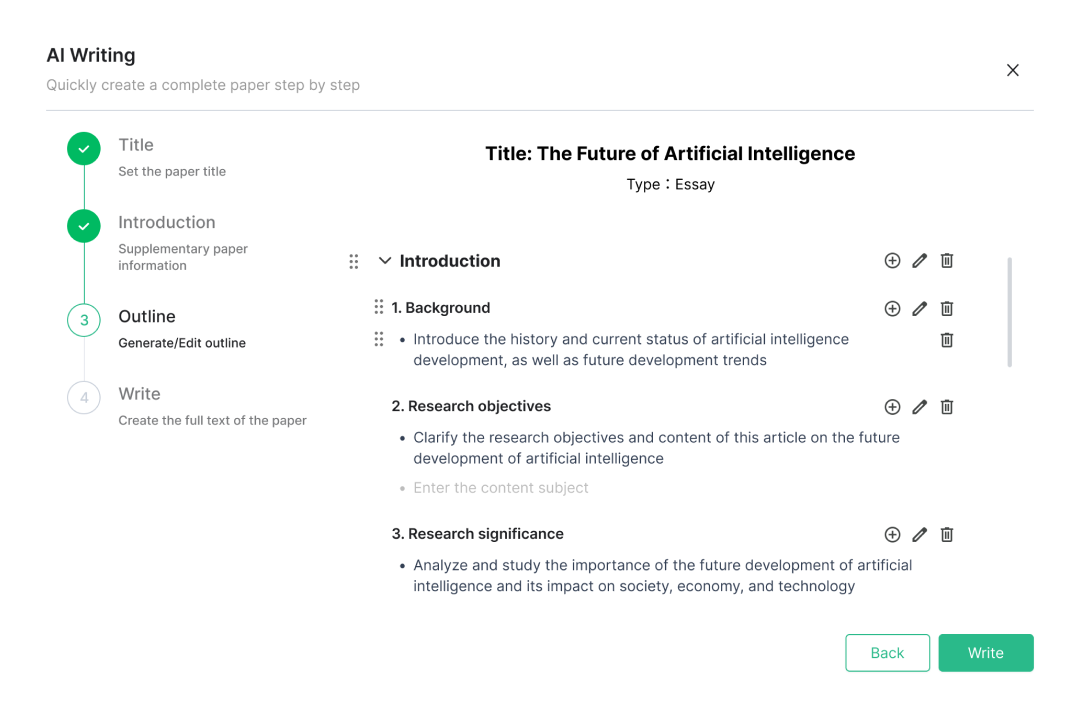Select the completed Introduction step indicator
This screenshot has height=724, width=1080.
click(x=83, y=226)
